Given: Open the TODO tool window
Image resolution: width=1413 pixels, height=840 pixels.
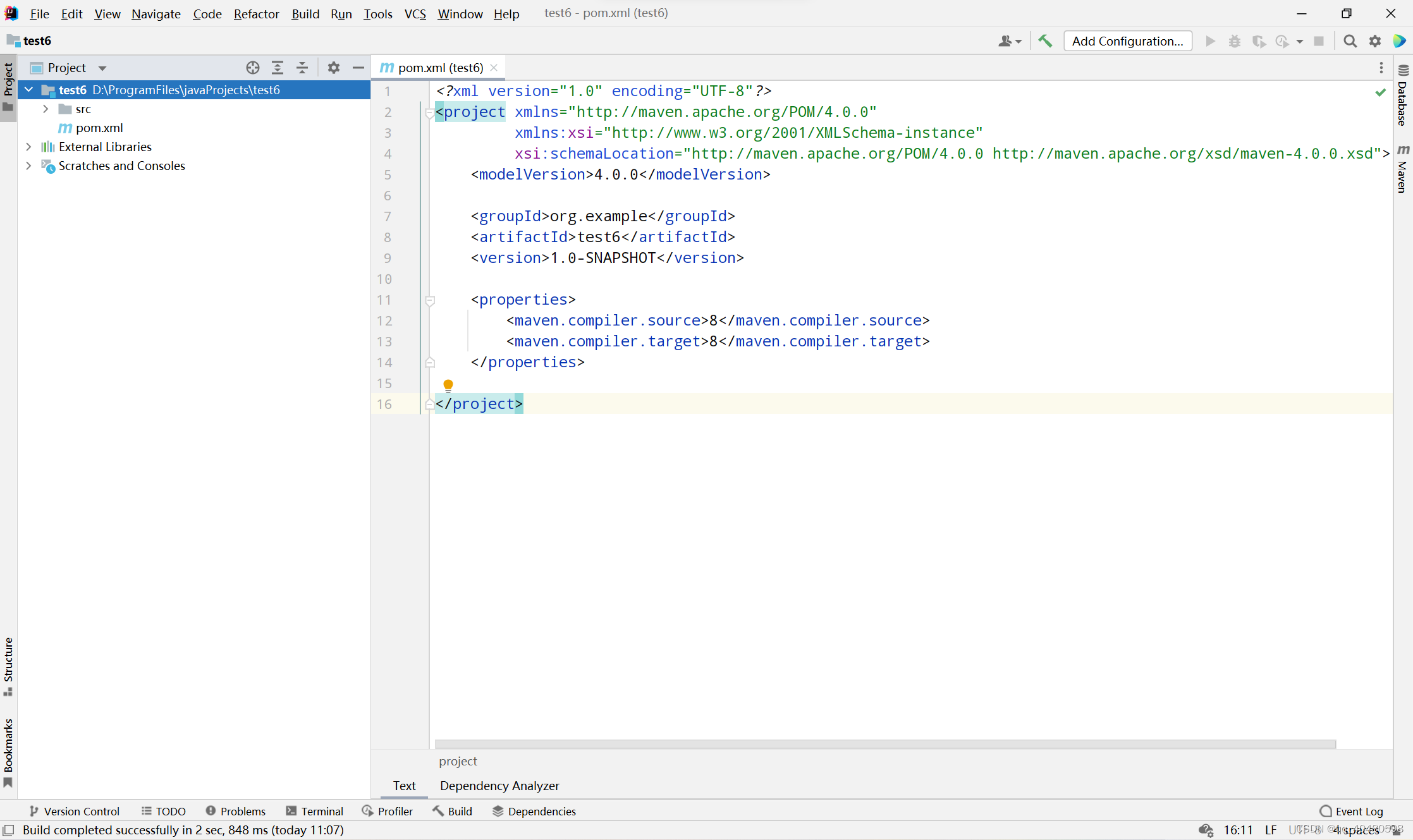Looking at the screenshot, I should tap(163, 811).
